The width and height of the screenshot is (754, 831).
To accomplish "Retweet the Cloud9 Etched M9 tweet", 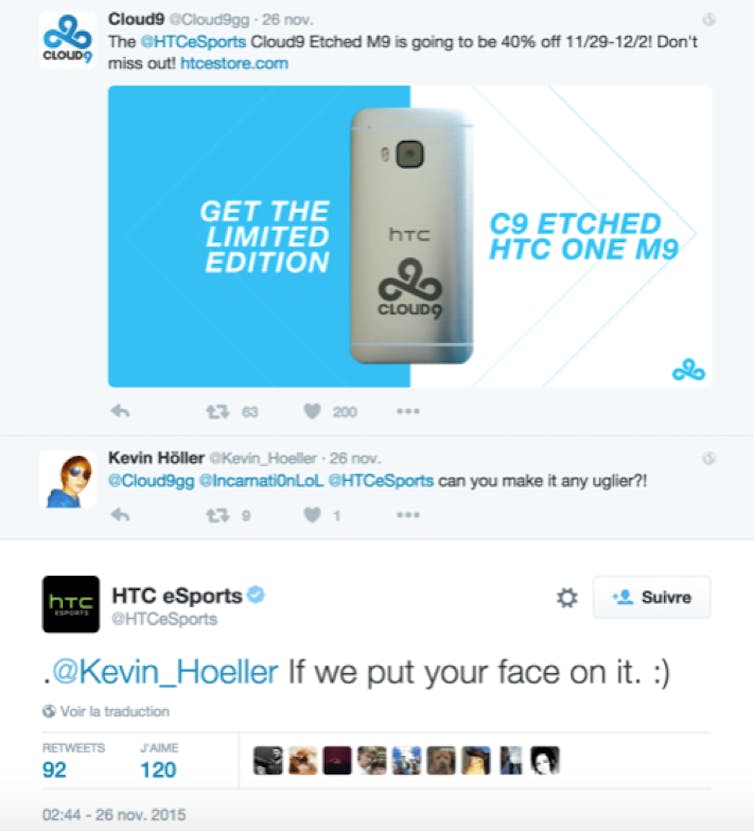I will [217, 411].
